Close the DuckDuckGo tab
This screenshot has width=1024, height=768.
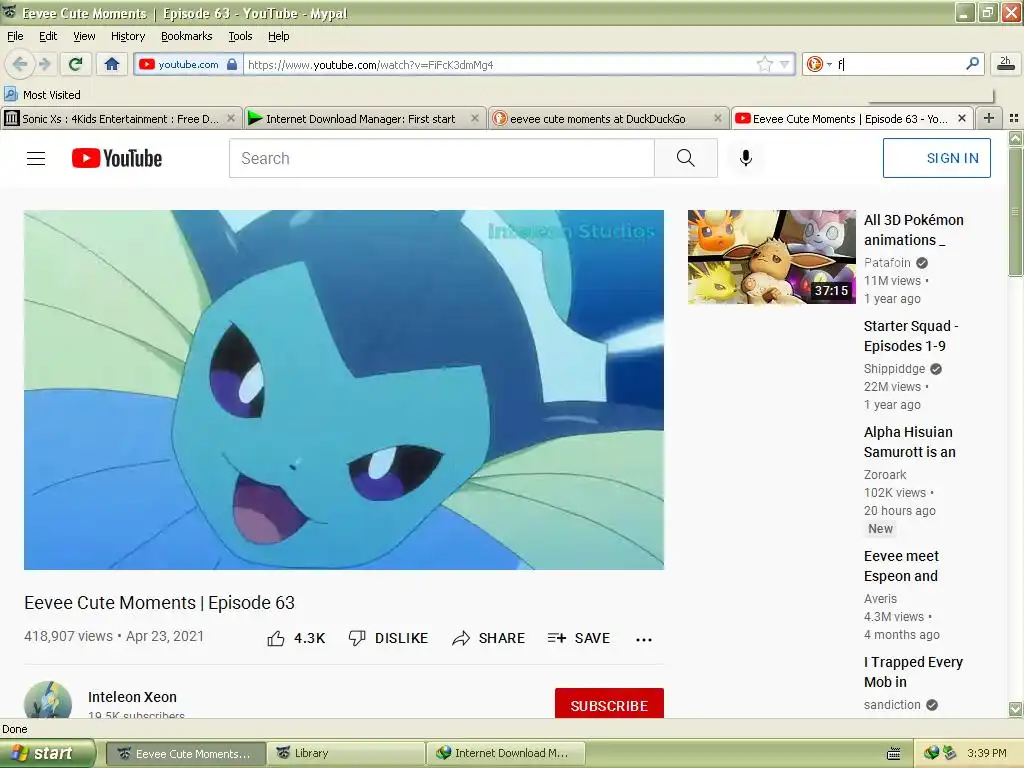tap(718, 118)
